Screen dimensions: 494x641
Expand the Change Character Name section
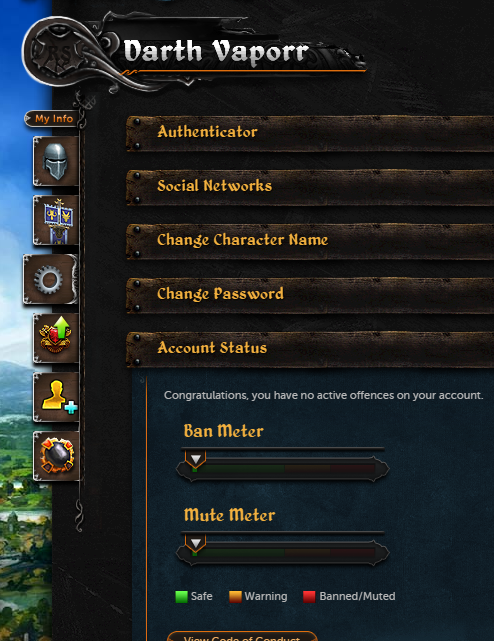point(310,242)
